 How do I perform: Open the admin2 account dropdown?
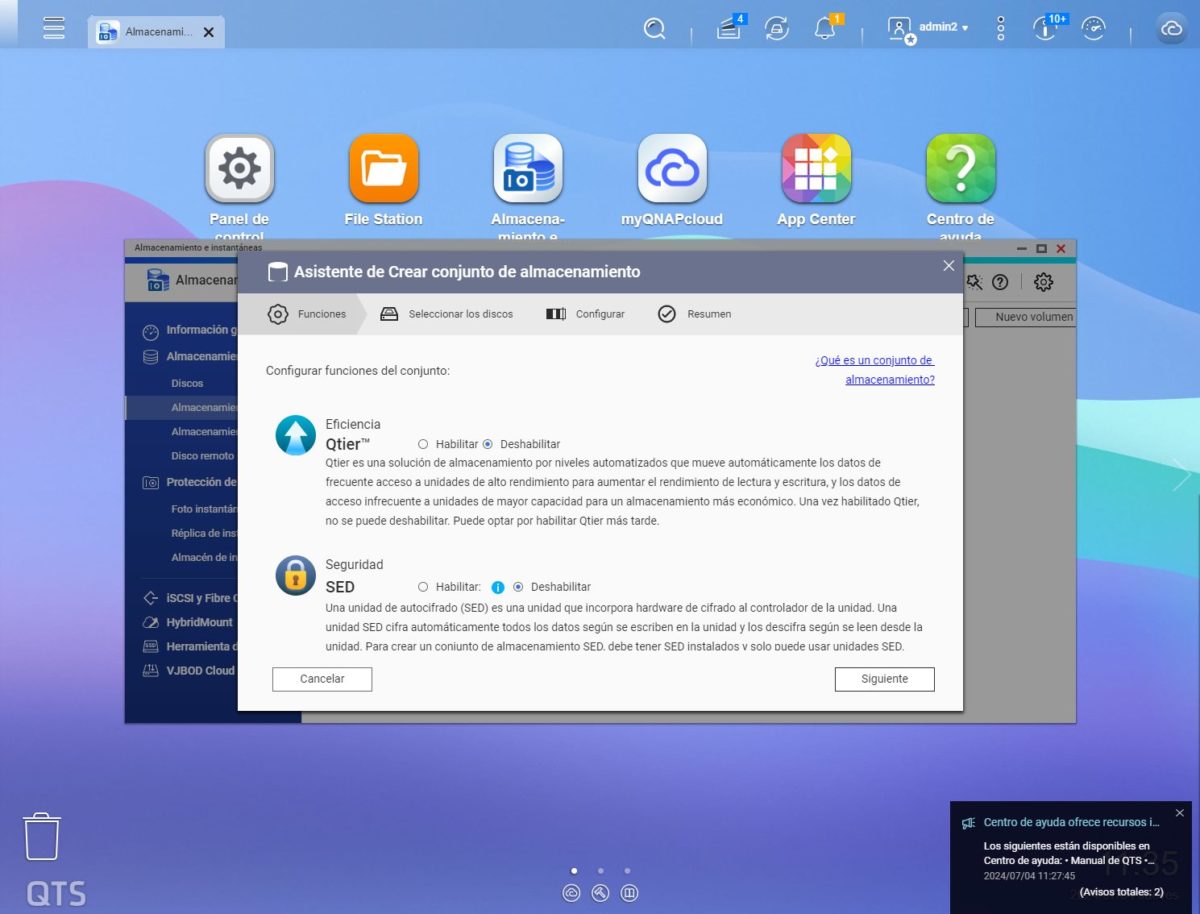pos(944,28)
